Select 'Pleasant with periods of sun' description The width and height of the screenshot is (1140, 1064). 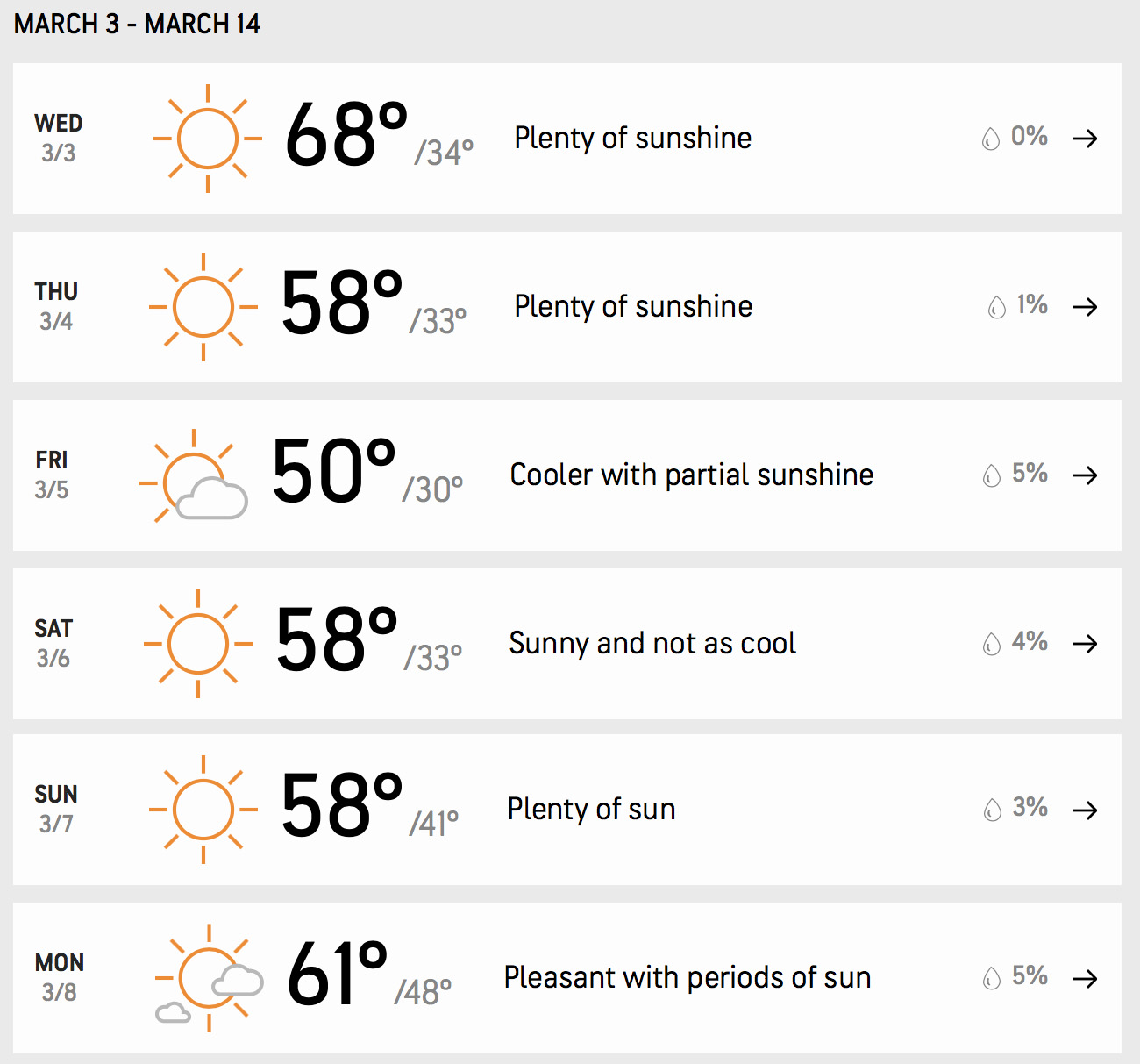pyautogui.click(x=688, y=977)
